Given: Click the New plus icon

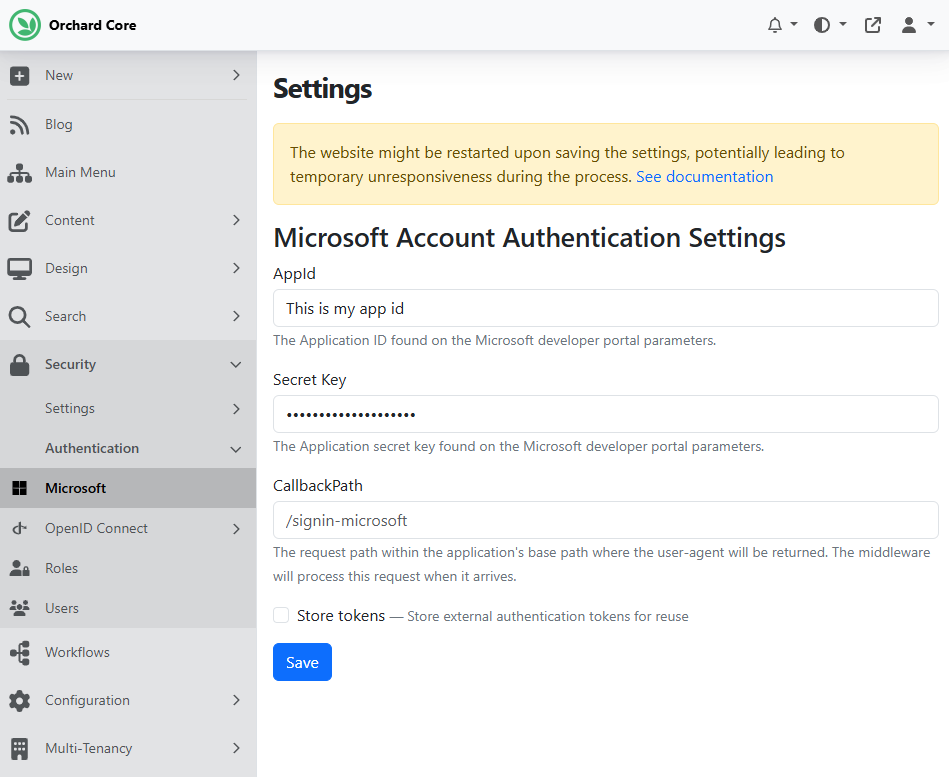Looking at the screenshot, I should point(19,76).
